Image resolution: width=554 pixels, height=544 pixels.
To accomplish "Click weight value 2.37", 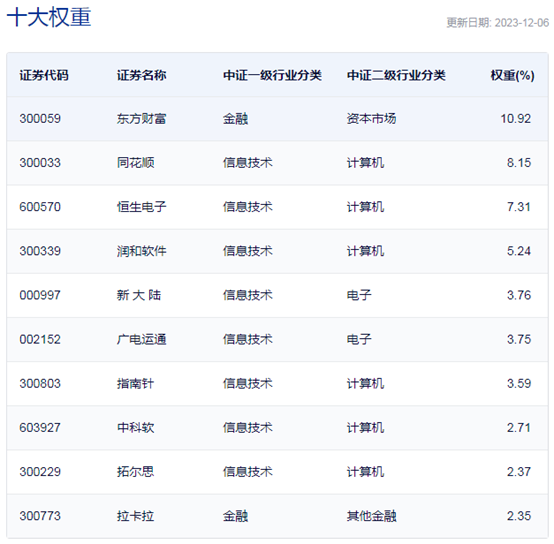I will point(519,472).
